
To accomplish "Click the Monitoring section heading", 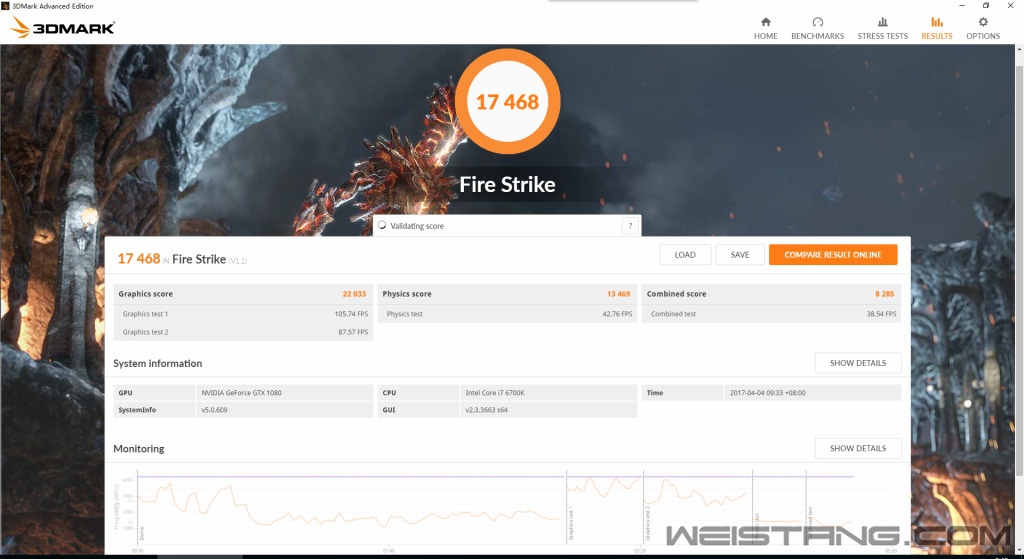I will point(138,449).
